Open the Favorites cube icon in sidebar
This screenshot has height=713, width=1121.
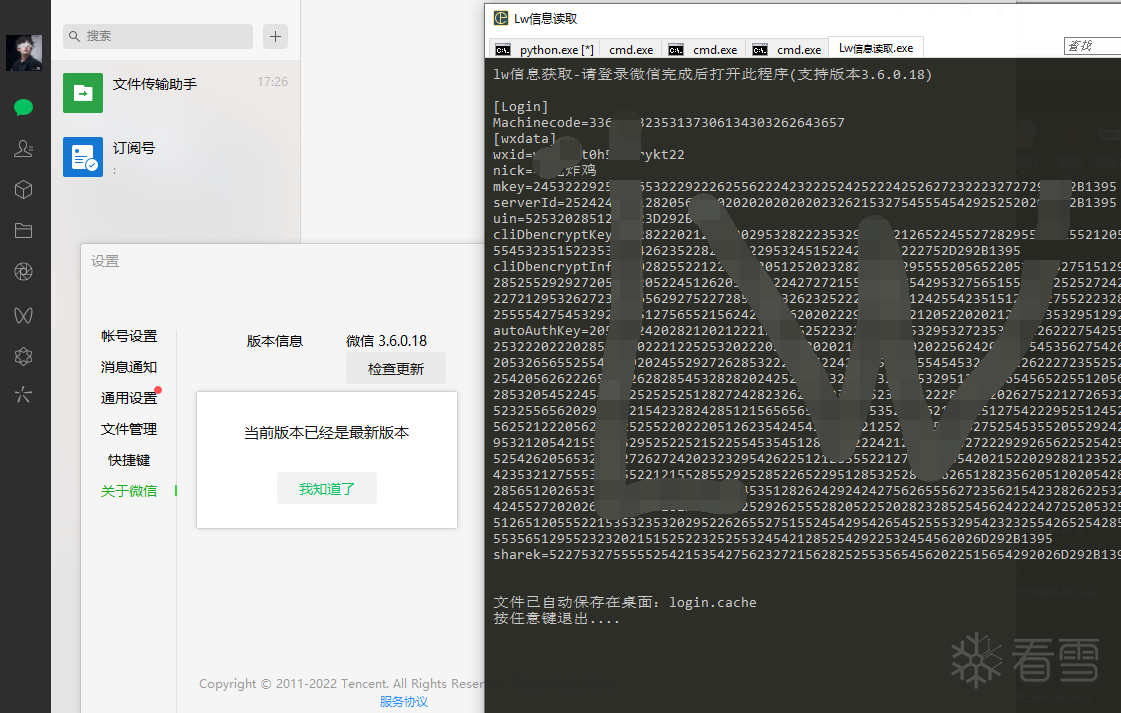pyautogui.click(x=24, y=190)
